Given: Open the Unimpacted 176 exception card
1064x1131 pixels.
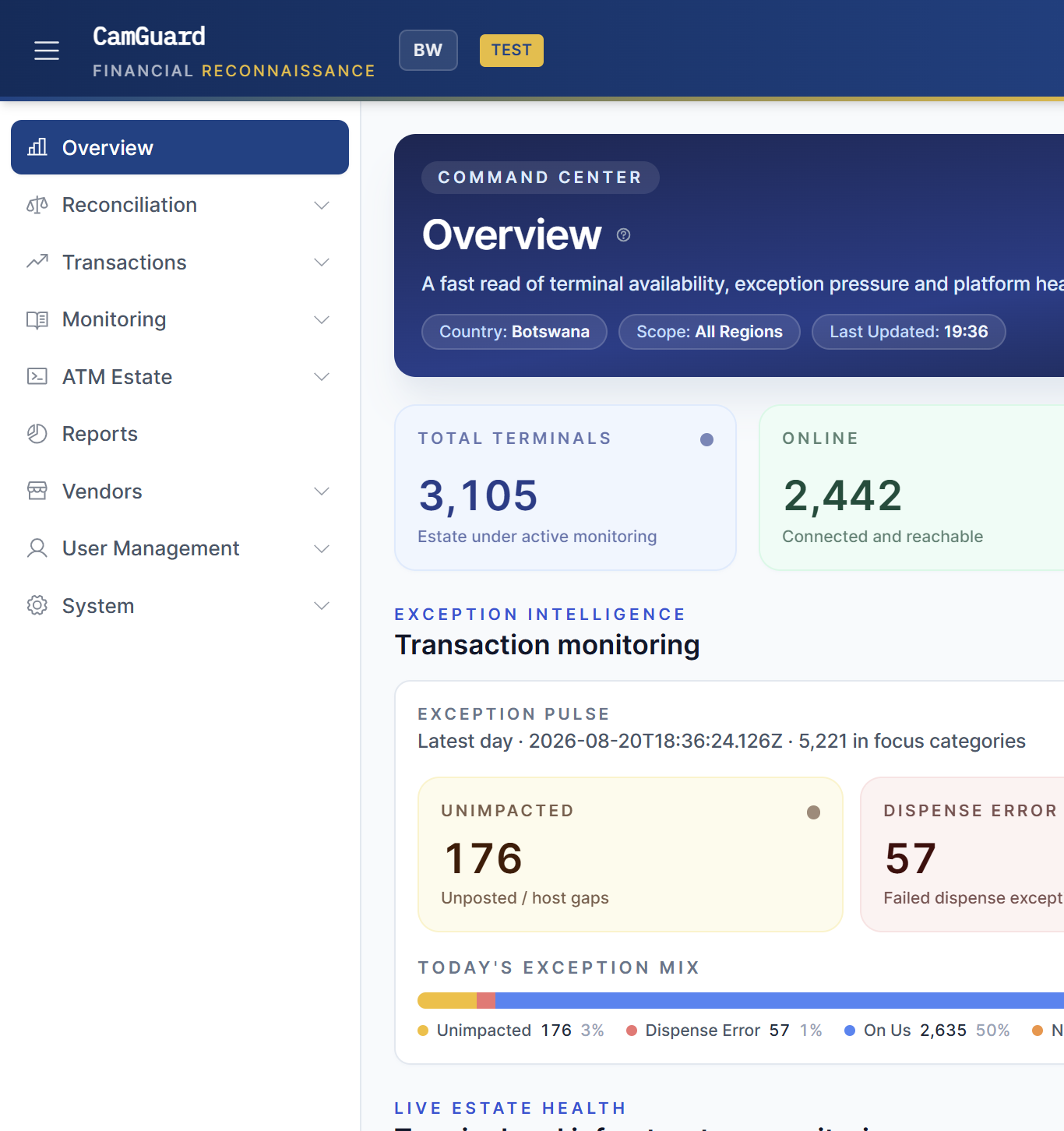Looking at the screenshot, I should click(630, 854).
